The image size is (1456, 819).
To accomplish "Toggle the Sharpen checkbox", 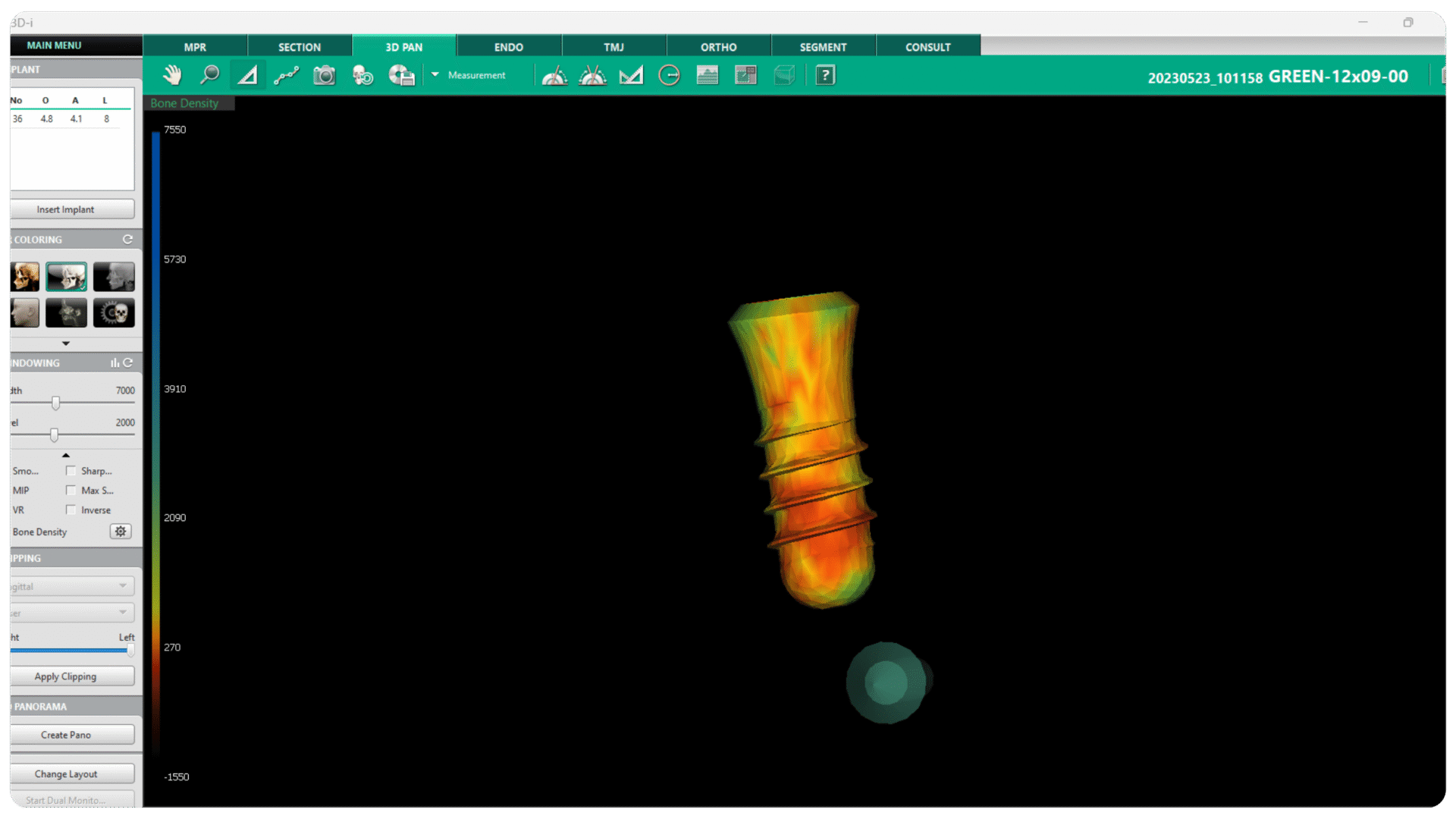I will point(71,471).
